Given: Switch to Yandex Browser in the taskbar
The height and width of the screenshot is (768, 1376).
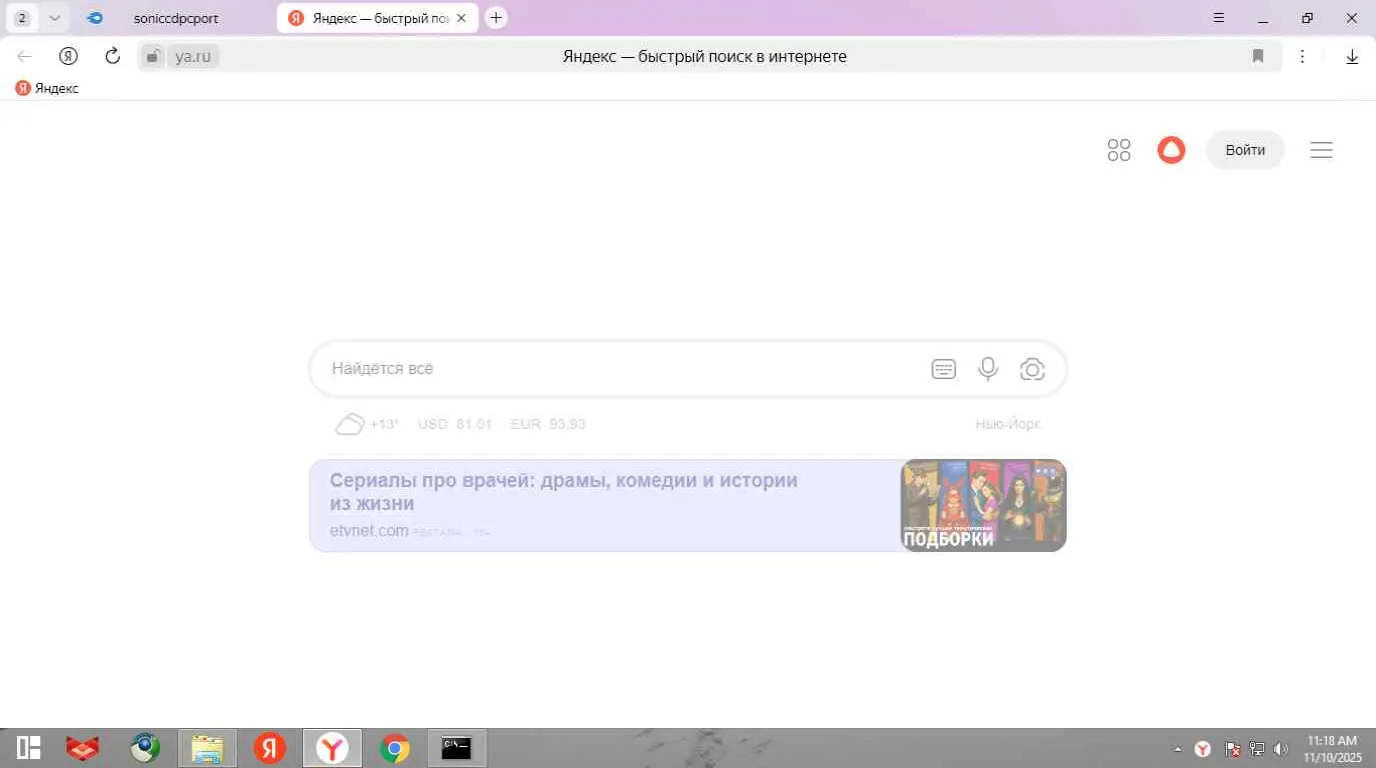Looking at the screenshot, I should [332, 748].
